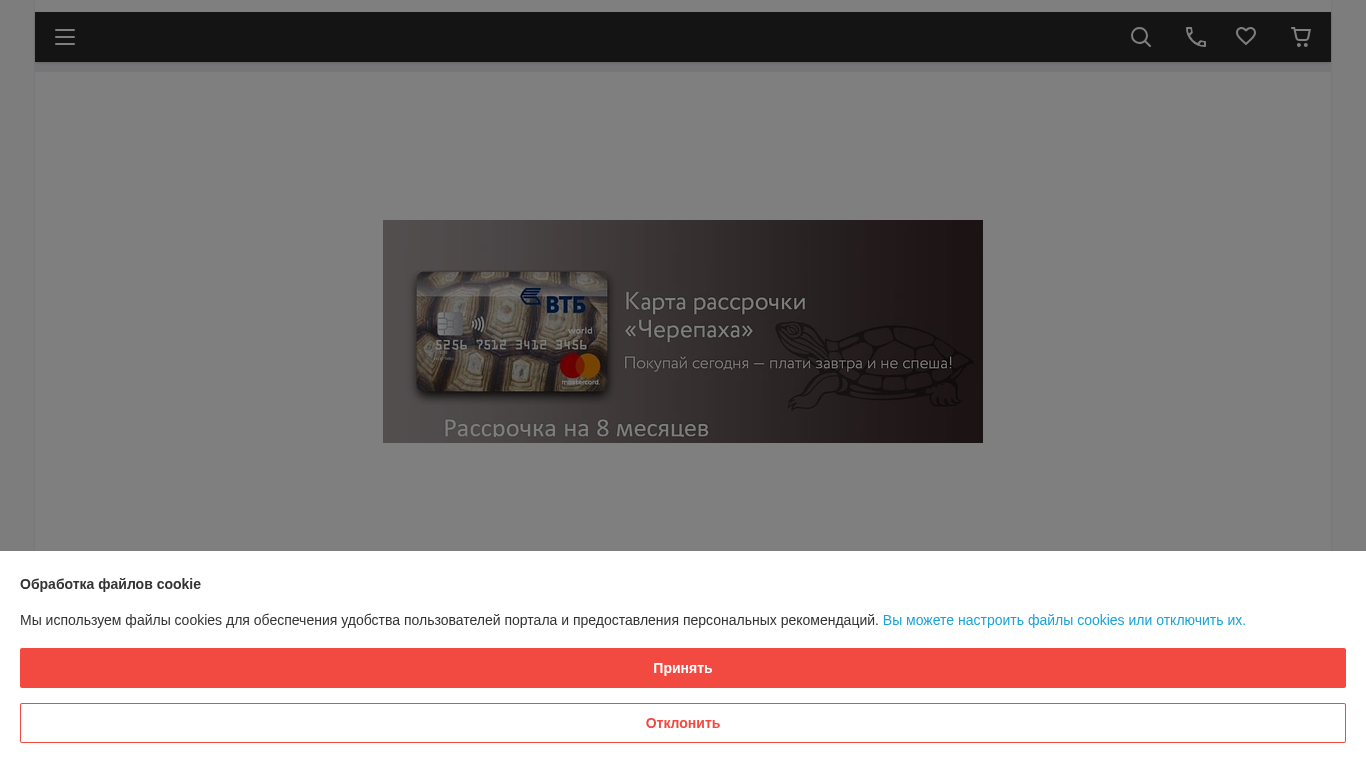Click the heading Обработка файлов cookie
Image resolution: width=1366 pixels, height=768 pixels.
tap(110, 584)
